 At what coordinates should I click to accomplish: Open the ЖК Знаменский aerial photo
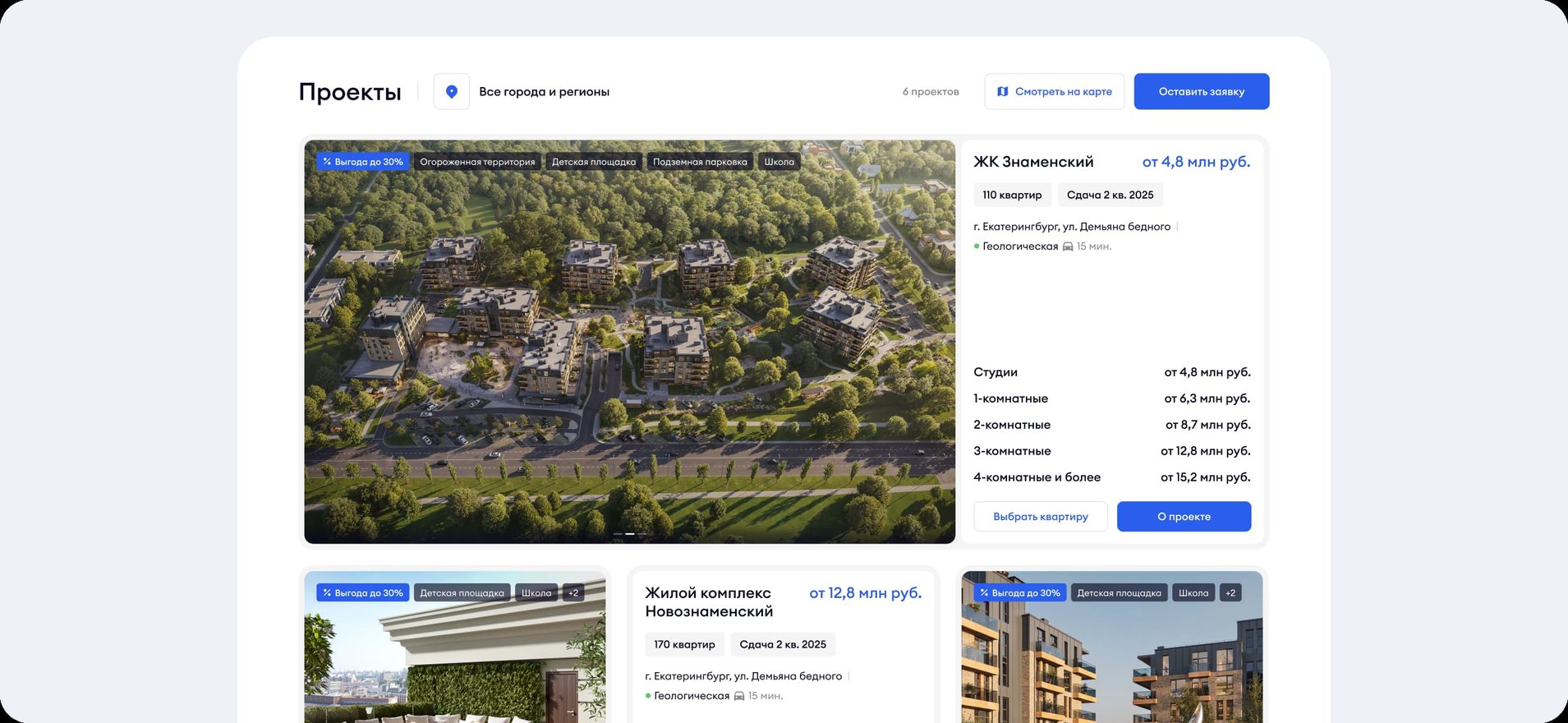click(629, 345)
